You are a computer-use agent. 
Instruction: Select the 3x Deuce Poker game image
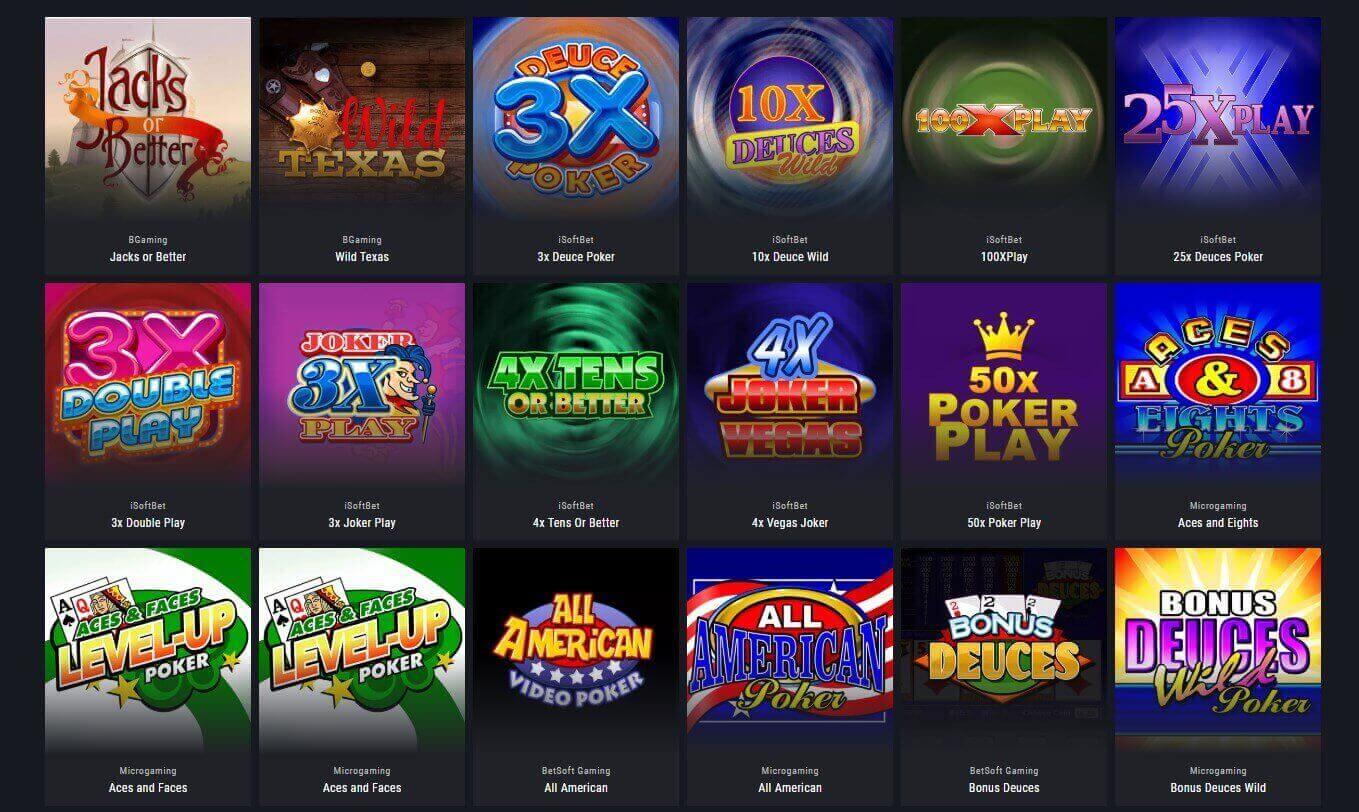pyautogui.click(x=576, y=120)
